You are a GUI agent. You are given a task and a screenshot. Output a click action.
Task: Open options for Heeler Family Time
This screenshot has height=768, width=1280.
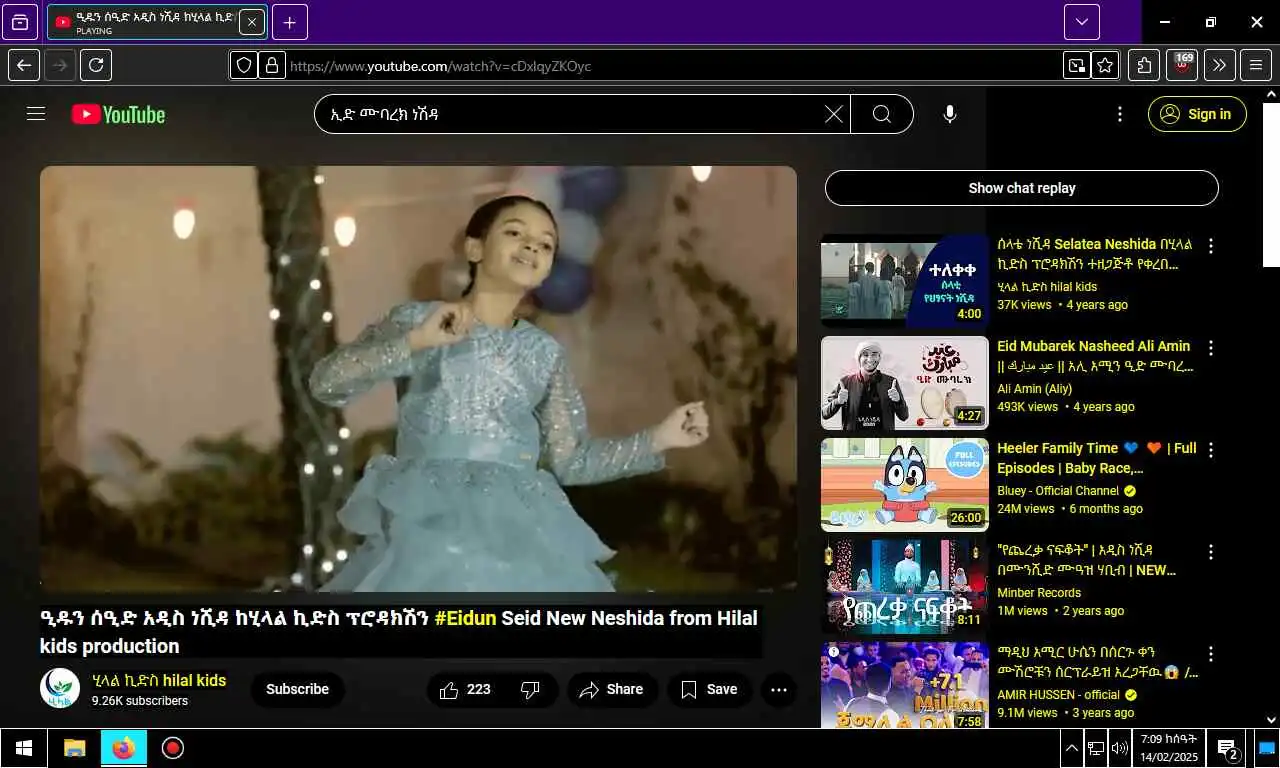pyautogui.click(x=1211, y=450)
